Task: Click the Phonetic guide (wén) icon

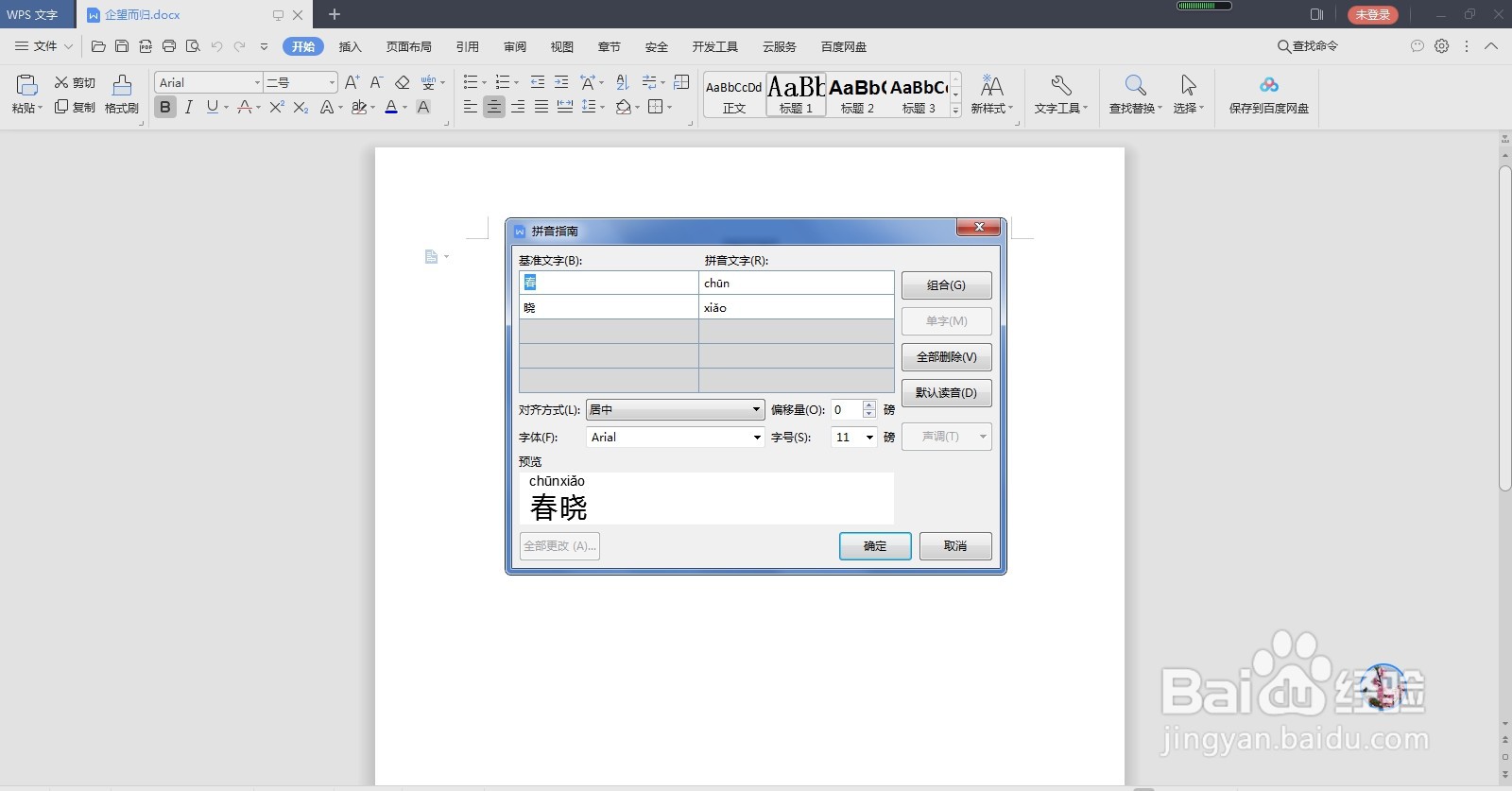Action: pos(429,83)
